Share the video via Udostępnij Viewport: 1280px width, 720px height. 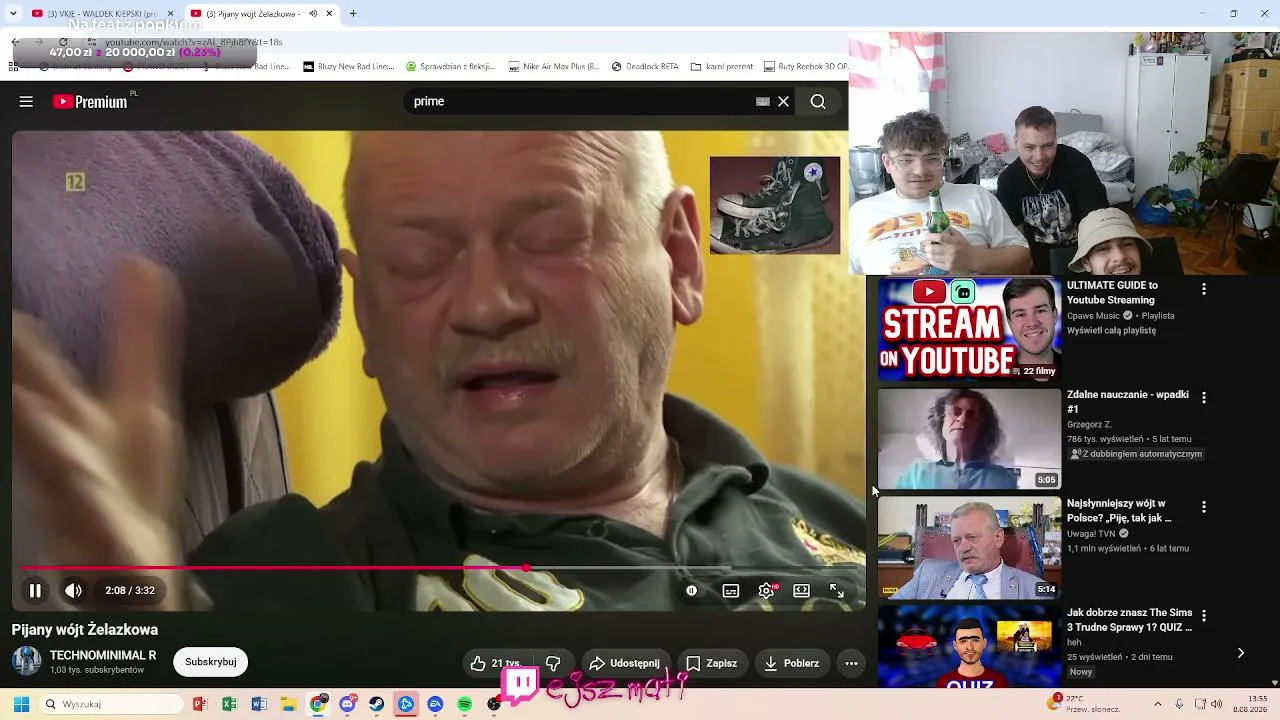(625, 663)
